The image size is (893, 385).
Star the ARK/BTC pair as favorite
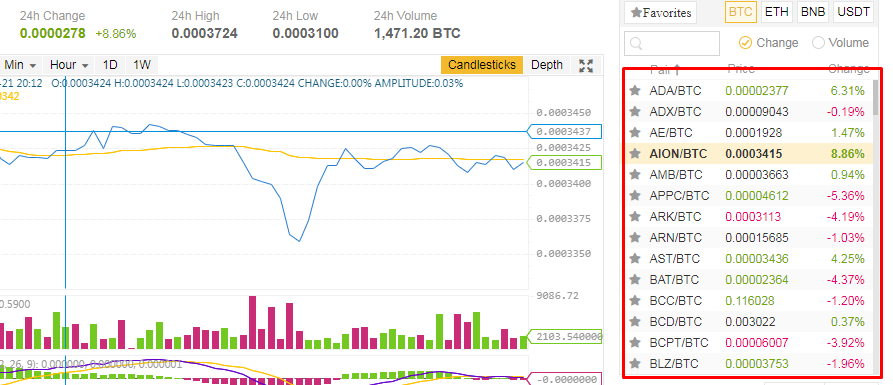[634, 216]
